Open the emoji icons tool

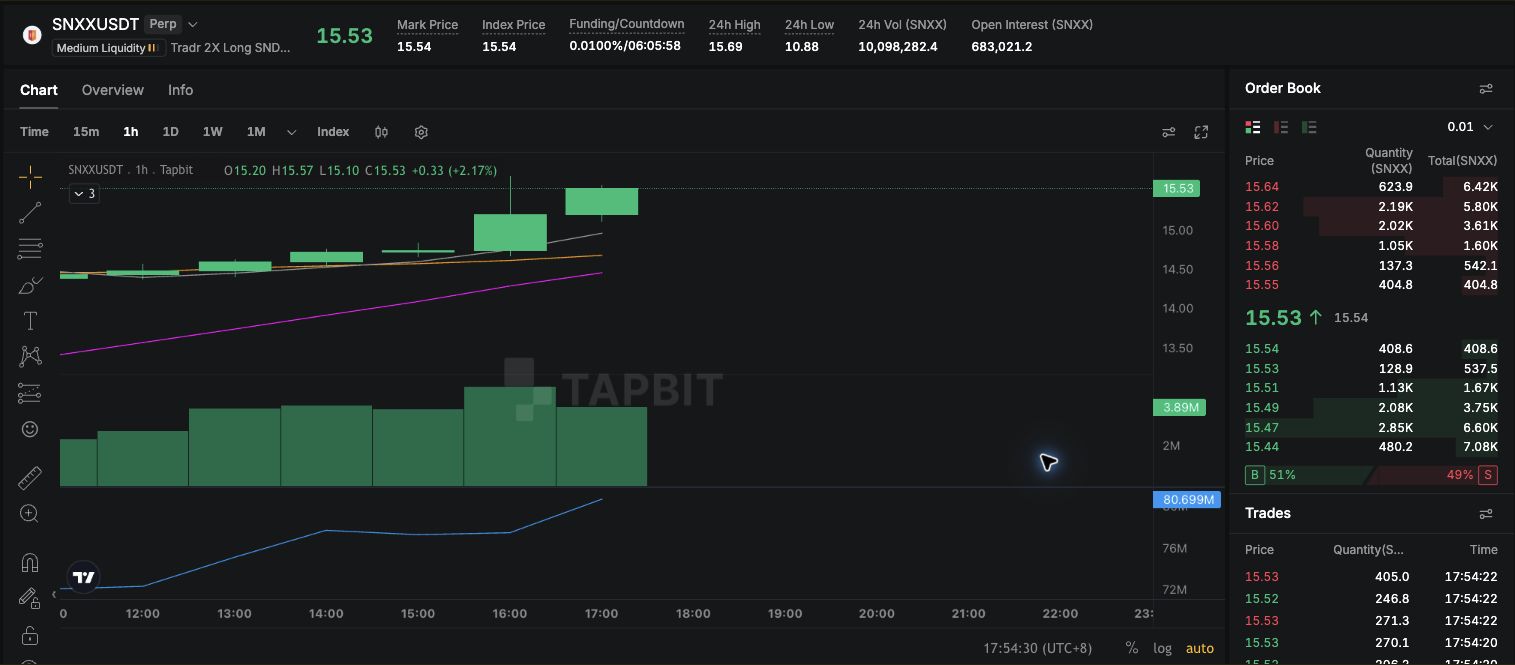30,429
